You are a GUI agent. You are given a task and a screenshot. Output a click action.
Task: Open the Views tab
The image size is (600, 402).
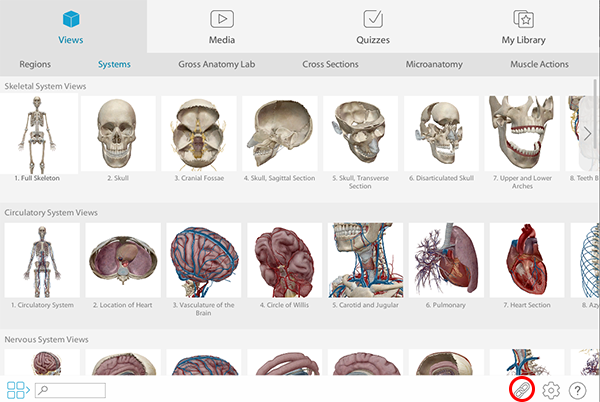click(73, 26)
